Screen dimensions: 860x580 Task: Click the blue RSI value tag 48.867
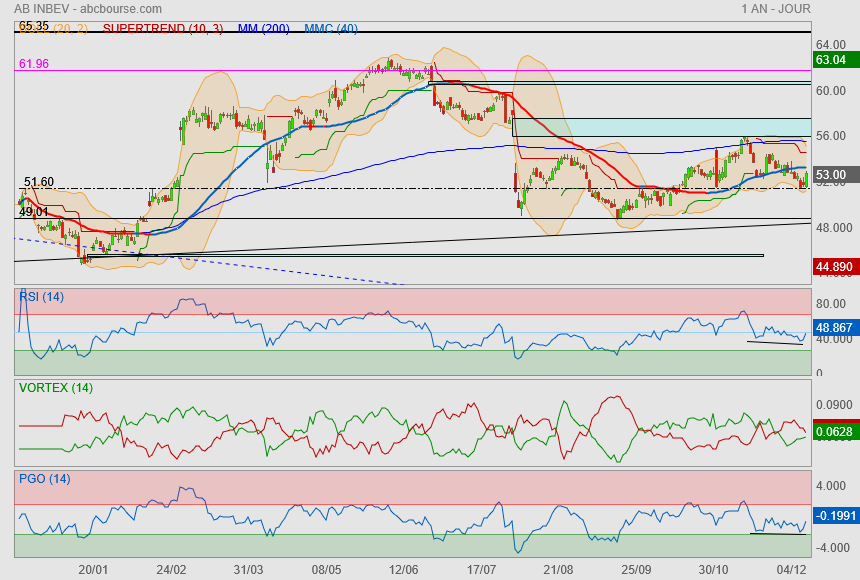[x=835, y=327]
